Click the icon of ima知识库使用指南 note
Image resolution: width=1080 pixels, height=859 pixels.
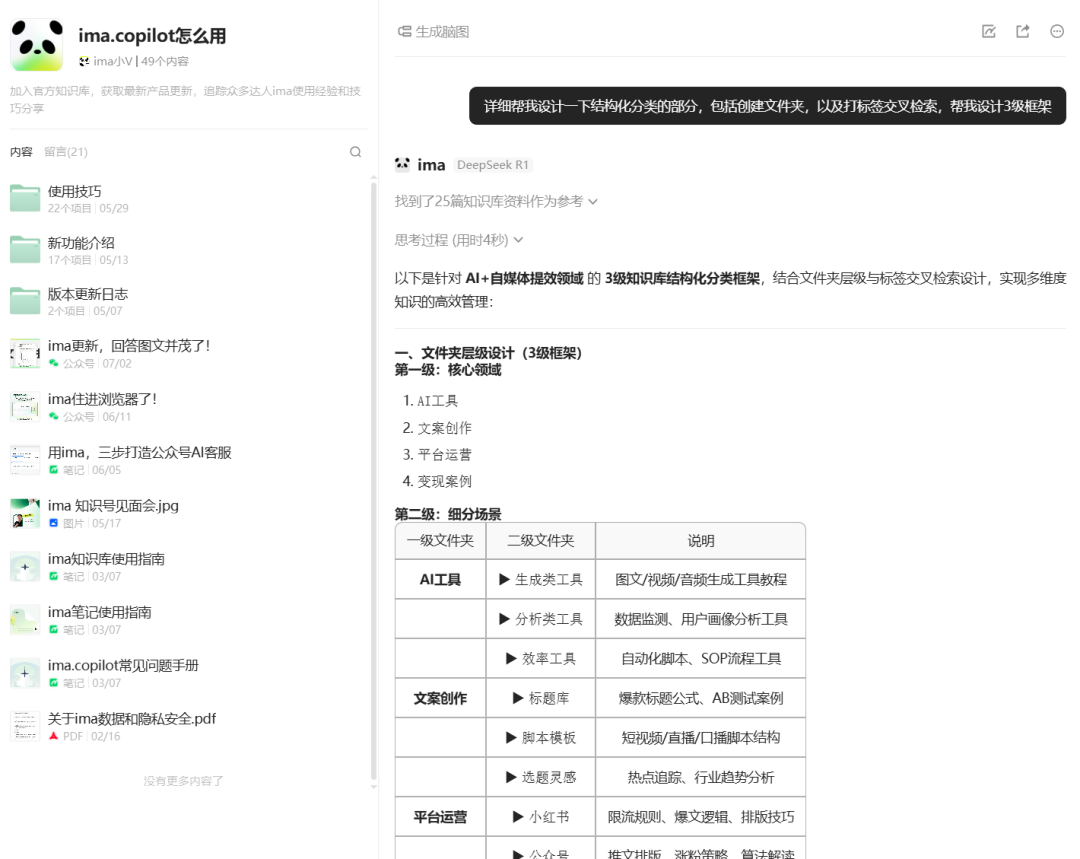coord(25,566)
